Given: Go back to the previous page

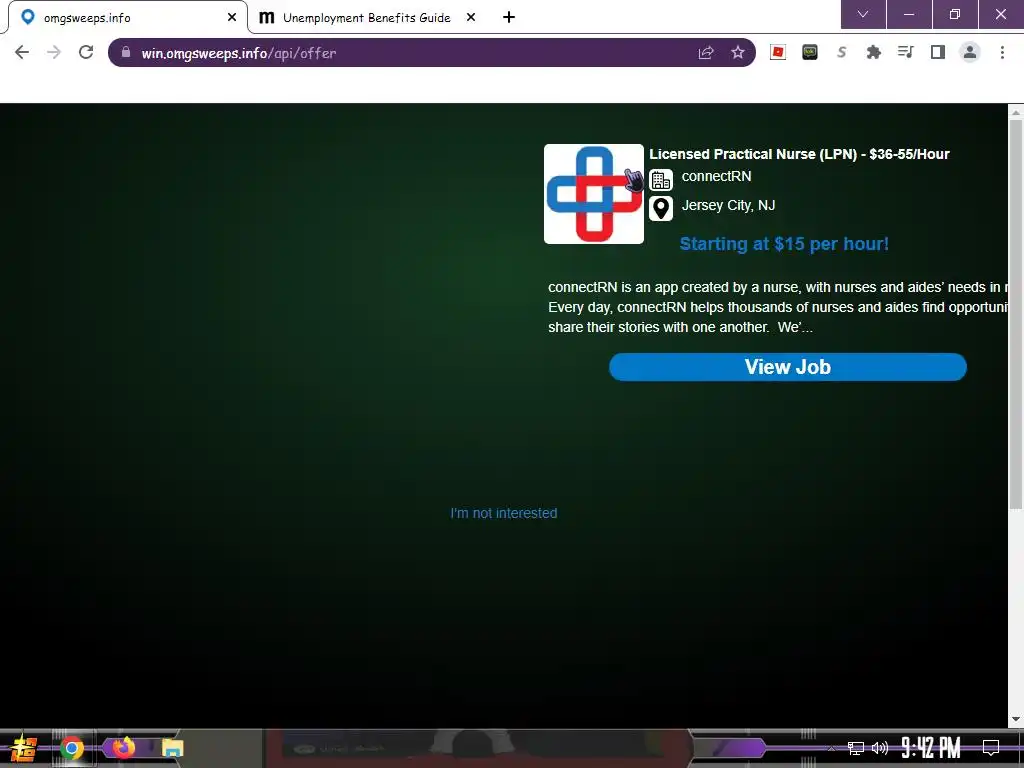Looking at the screenshot, I should [22, 52].
